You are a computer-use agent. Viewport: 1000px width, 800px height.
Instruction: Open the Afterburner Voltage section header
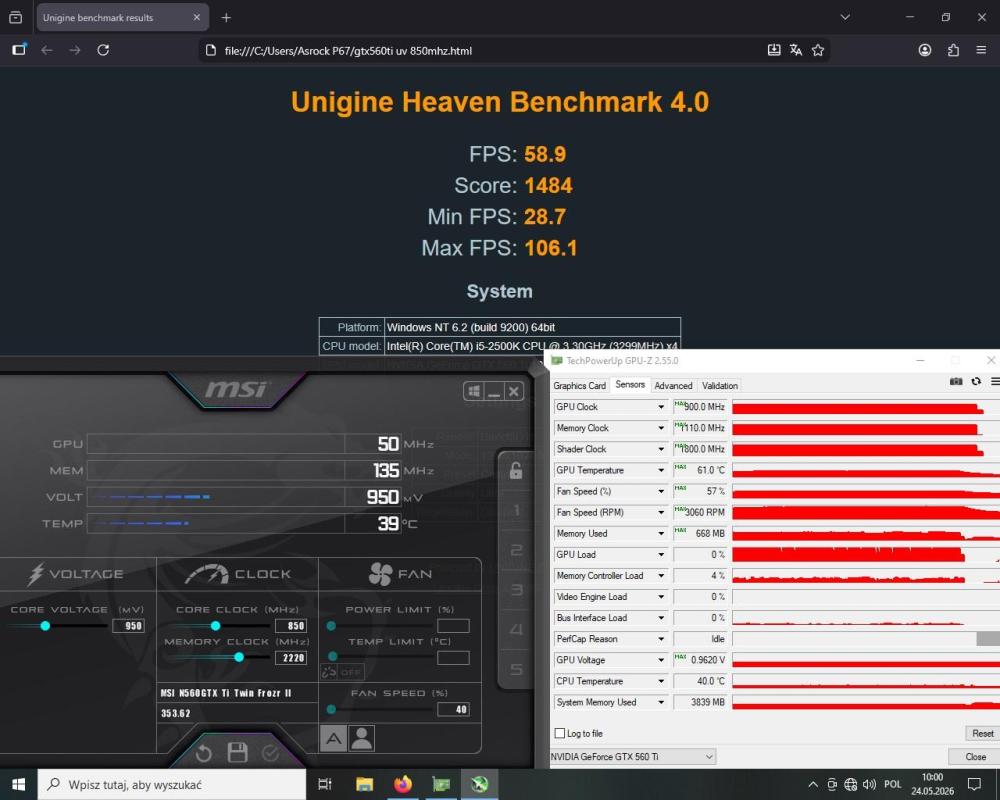coord(77,574)
